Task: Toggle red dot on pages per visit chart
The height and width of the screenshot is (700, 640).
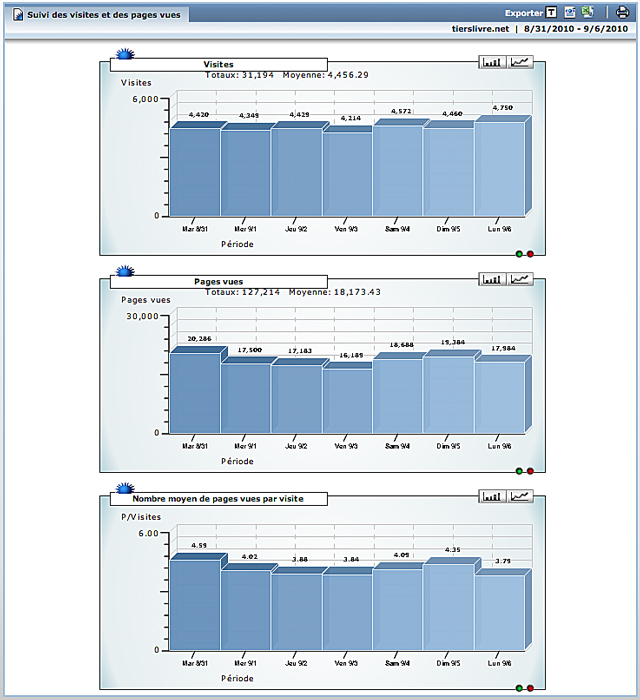Action: [530, 688]
